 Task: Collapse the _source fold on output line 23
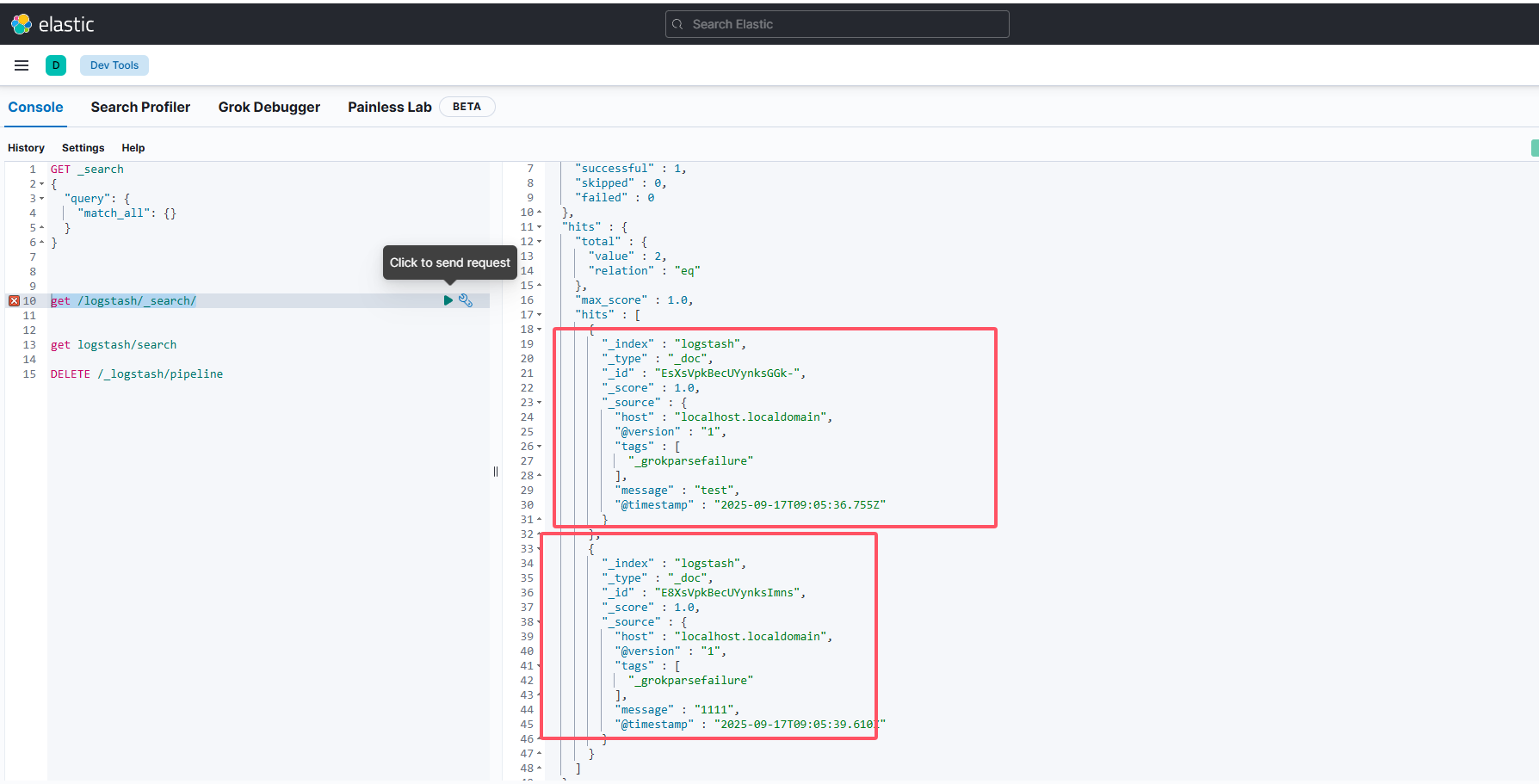coord(540,403)
